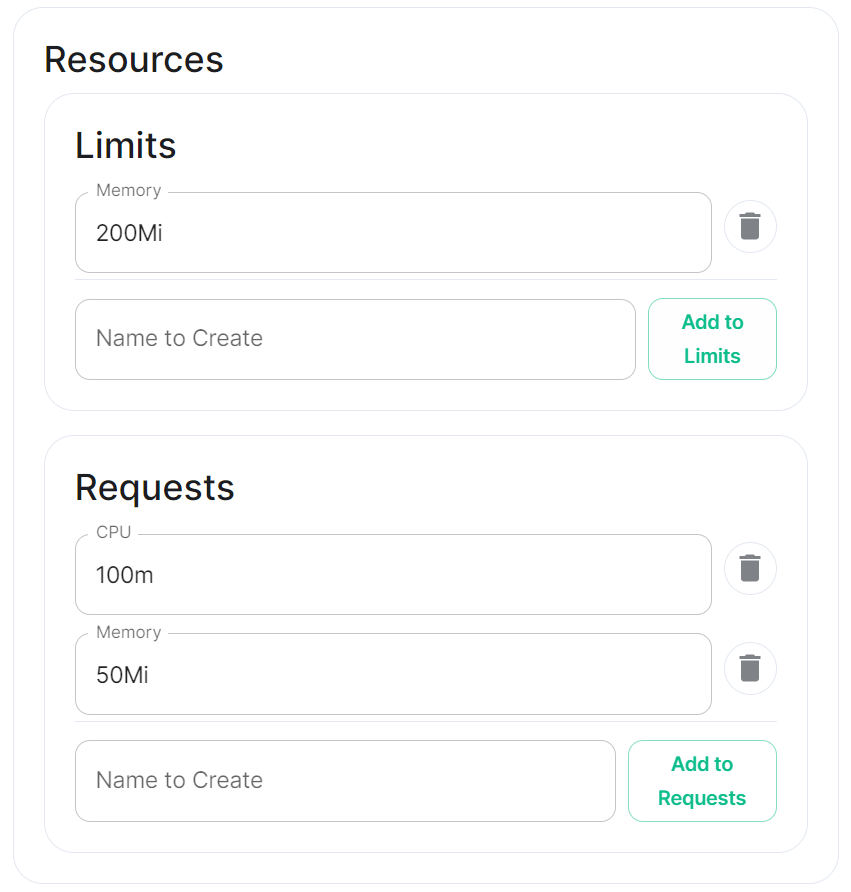Click the divider line below the Limits Memory field

[x=426, y=279]
